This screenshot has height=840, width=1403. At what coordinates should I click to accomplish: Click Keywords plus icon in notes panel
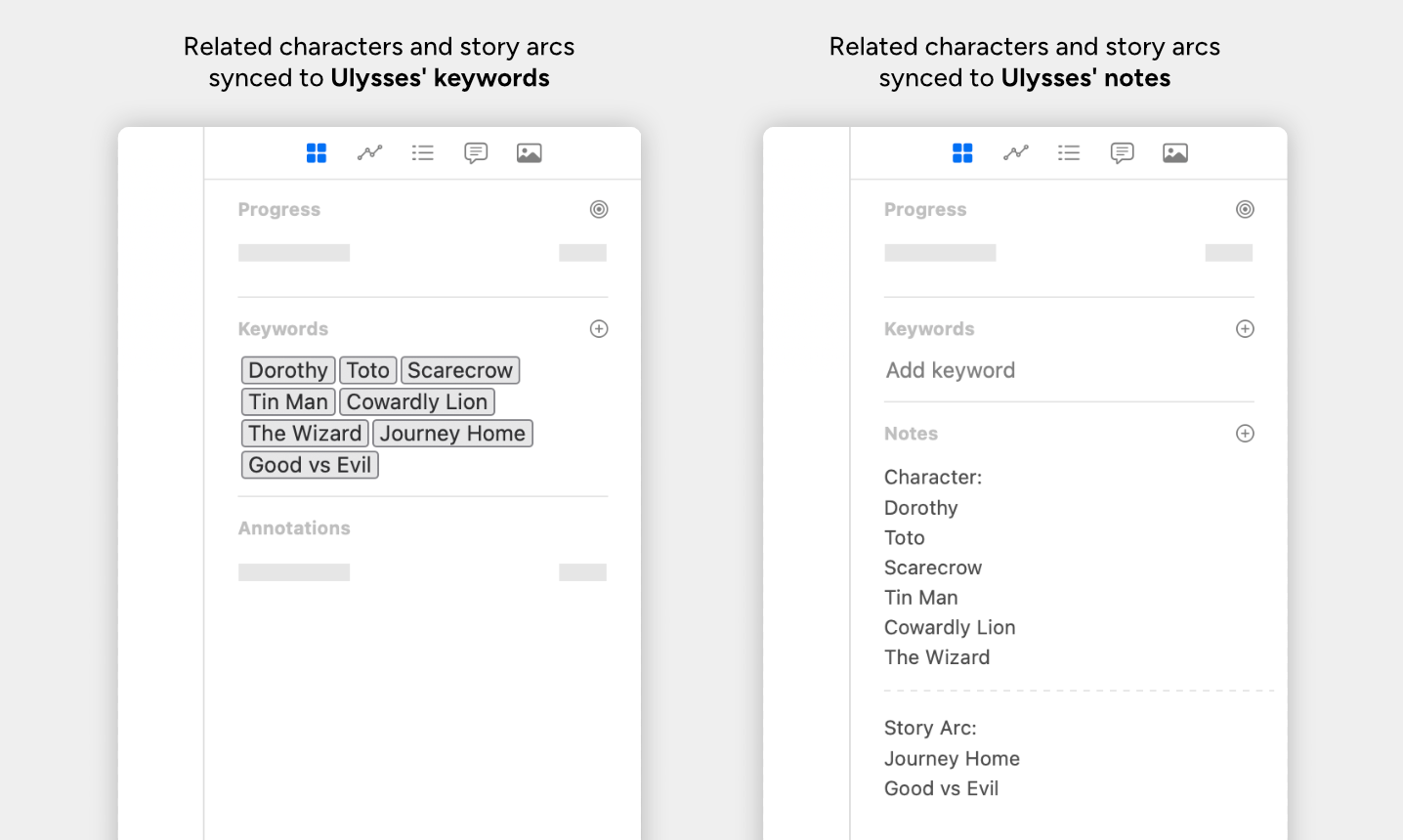(x=1245, y=329)
